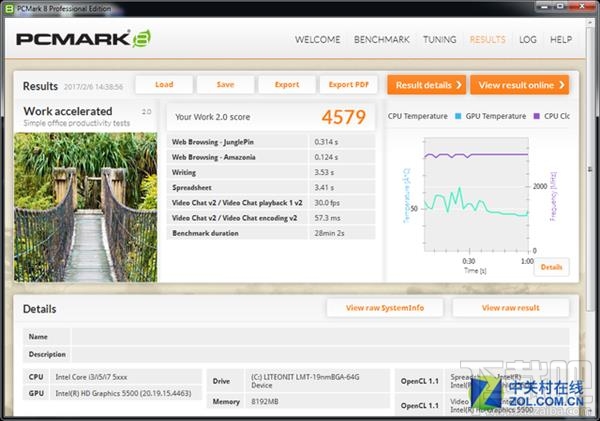Image resolution: width=600 pixels, height=421 pixels.
Task: Click the vertical scrollbar on right edge
Action: pyautogui.click(x=590, y=168)
